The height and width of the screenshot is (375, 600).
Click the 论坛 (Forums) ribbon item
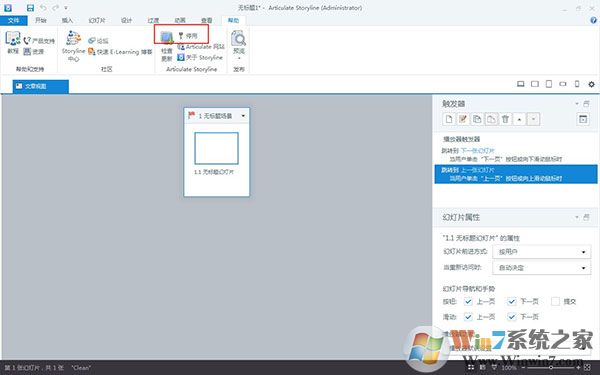point(98,41)
